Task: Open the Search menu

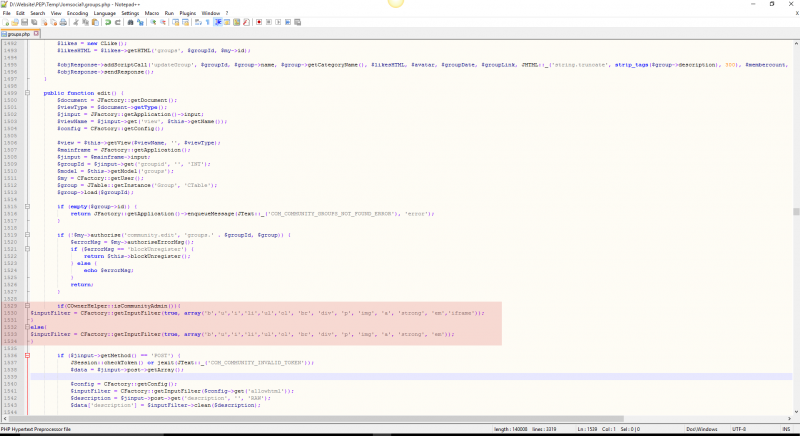Action: pyautogui.click(x=38, y=13)
